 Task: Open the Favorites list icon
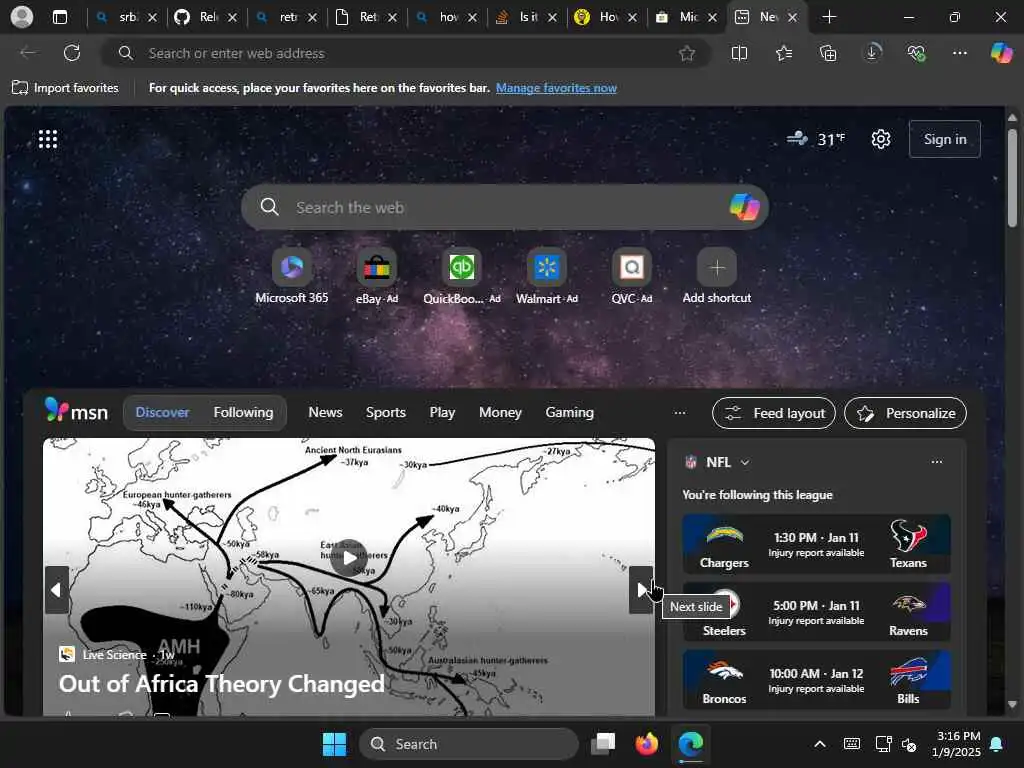coord(784,53)
